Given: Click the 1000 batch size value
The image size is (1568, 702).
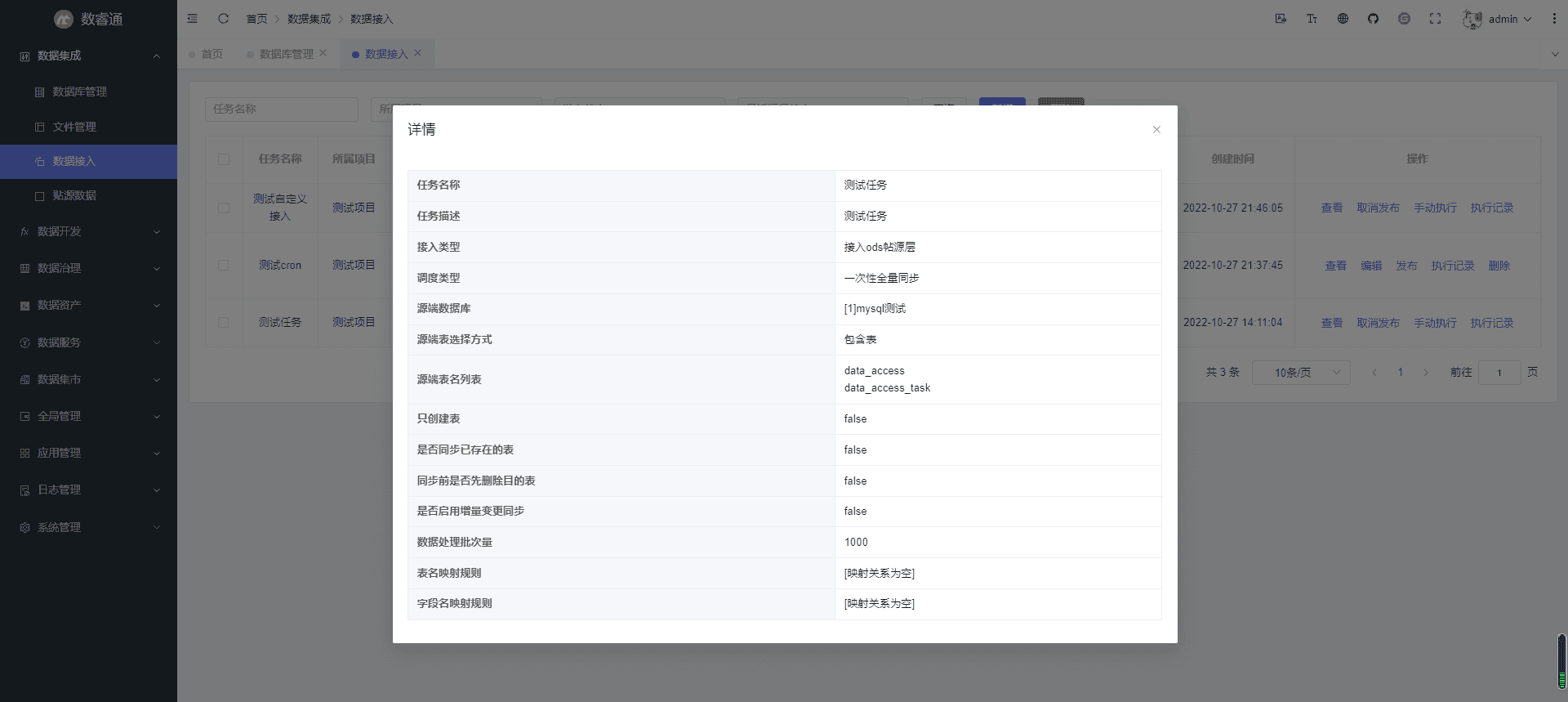Looking at the screenshot, I should (856, 542).
